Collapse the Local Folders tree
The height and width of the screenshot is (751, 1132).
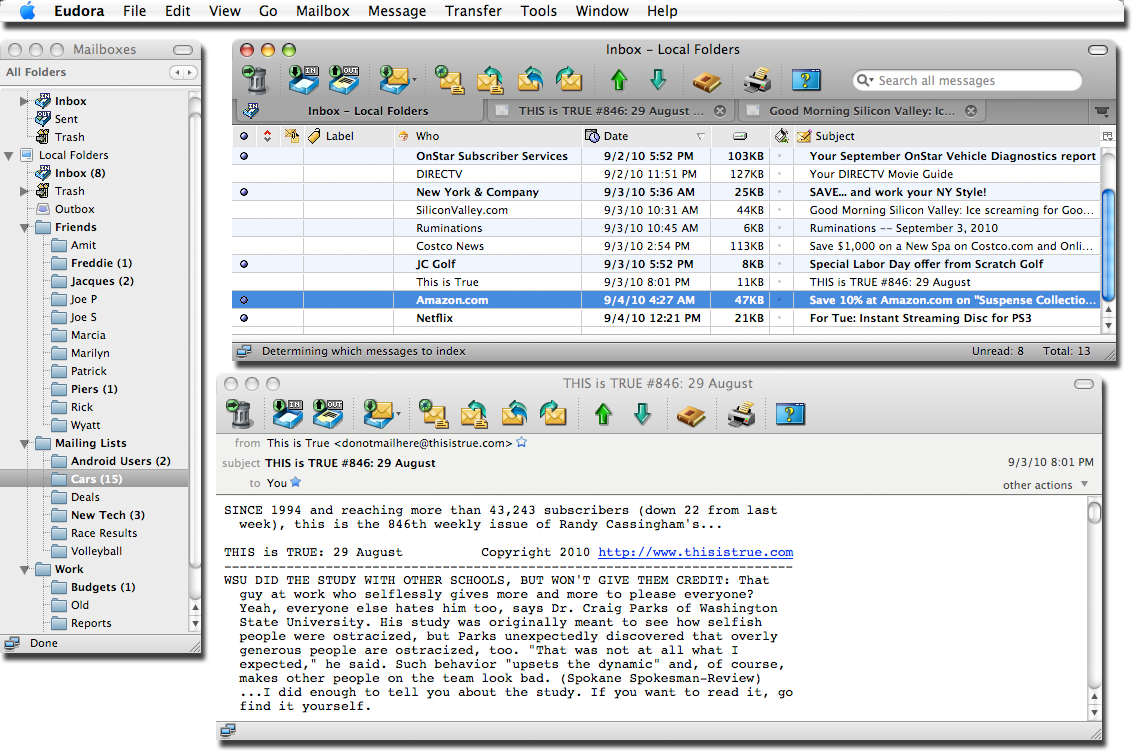[x=8, y=155]
